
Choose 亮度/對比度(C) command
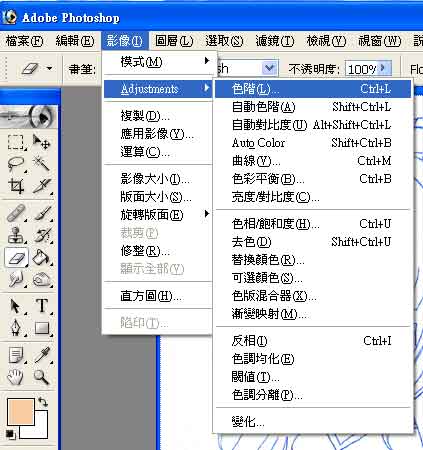click(x=313, y=197)
